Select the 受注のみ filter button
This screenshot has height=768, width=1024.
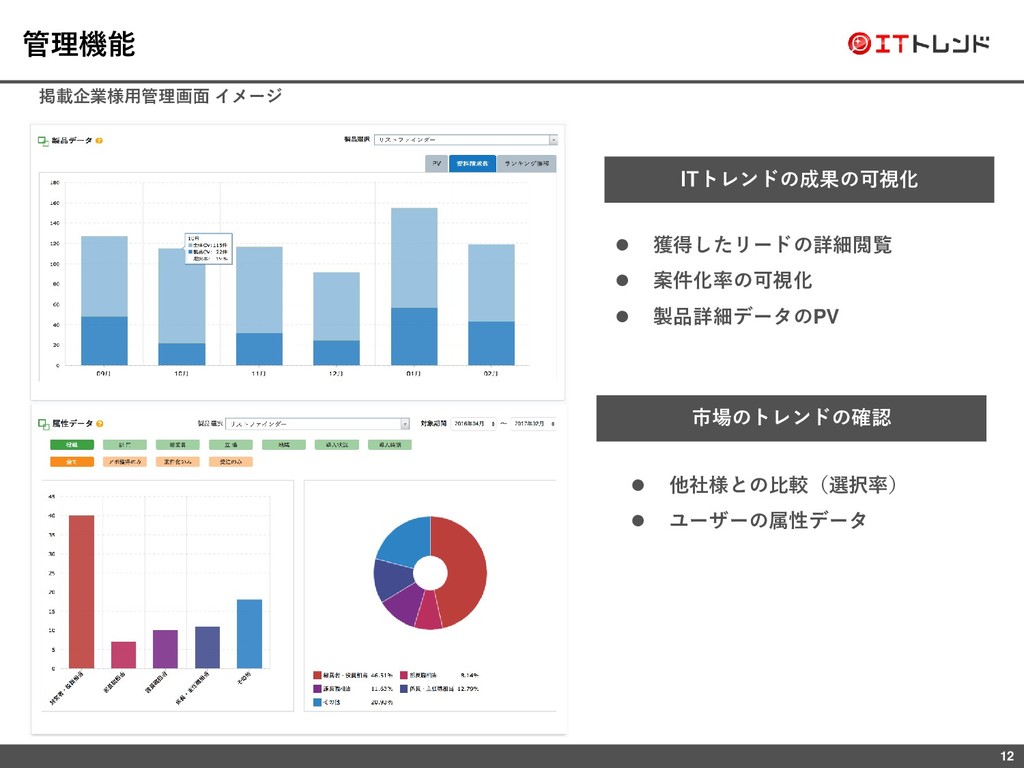click(x=231, y=462)
